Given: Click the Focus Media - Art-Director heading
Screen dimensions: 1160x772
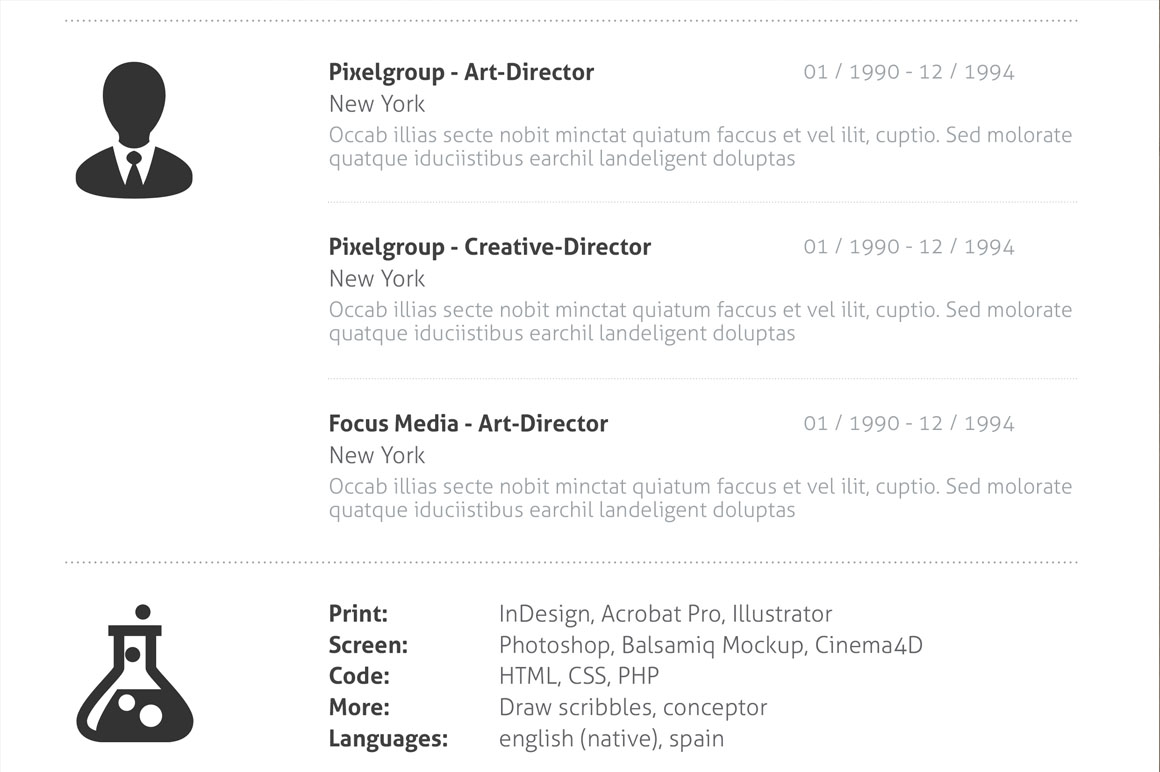Looking at the screenshot, I should coord(468,423).
